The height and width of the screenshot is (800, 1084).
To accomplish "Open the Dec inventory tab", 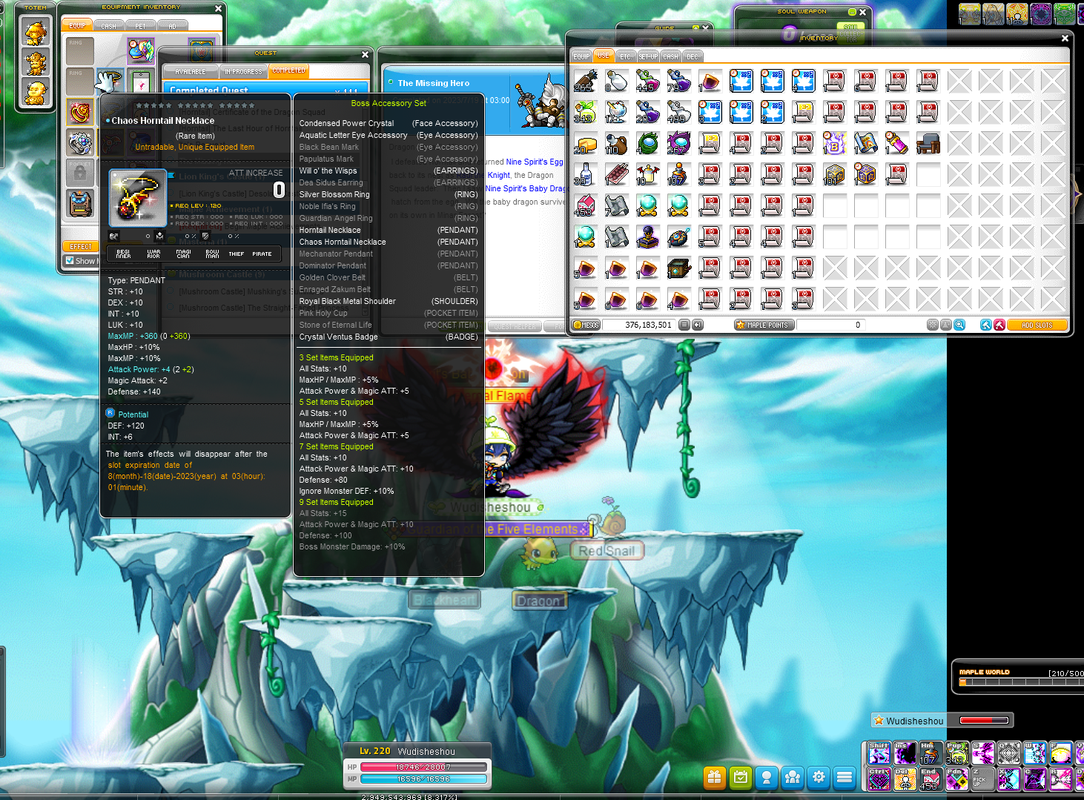I will (x=693, y=56).
